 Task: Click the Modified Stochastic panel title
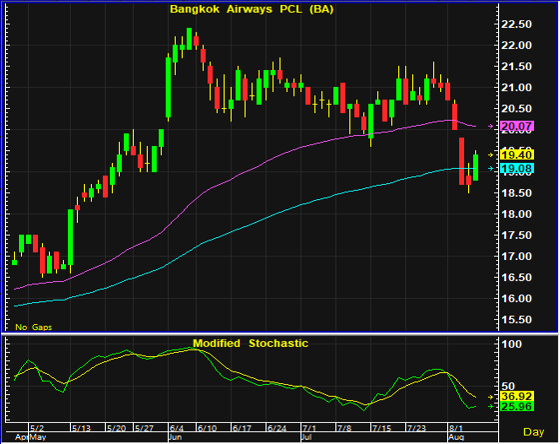[250, 343]
